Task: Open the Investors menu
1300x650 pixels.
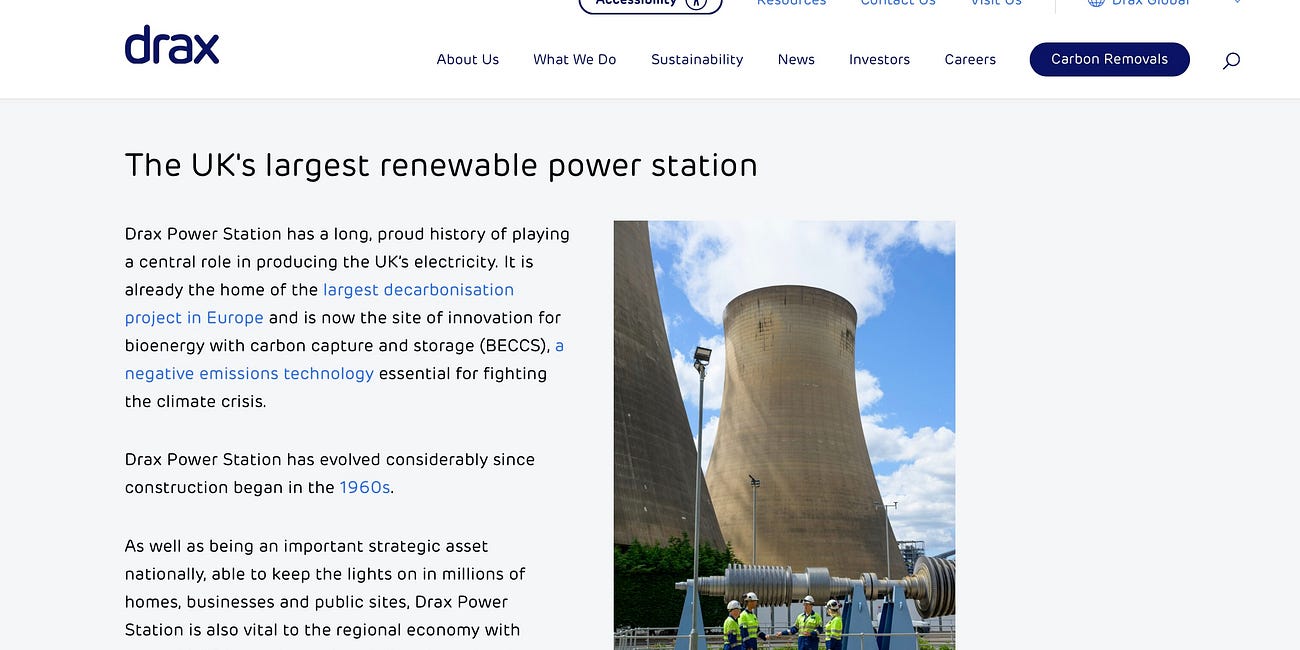Action: (x=879, y=60)
